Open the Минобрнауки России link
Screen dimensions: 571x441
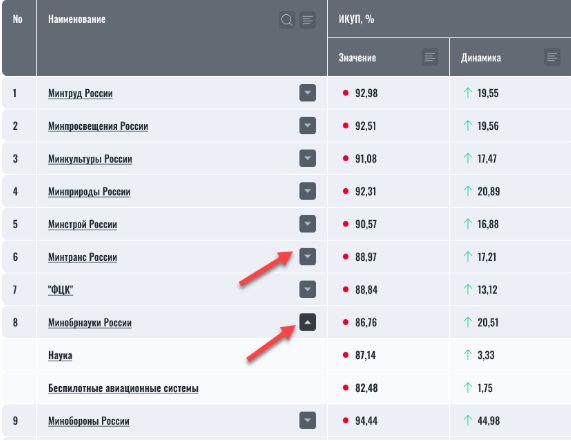(x=90, y=323)
